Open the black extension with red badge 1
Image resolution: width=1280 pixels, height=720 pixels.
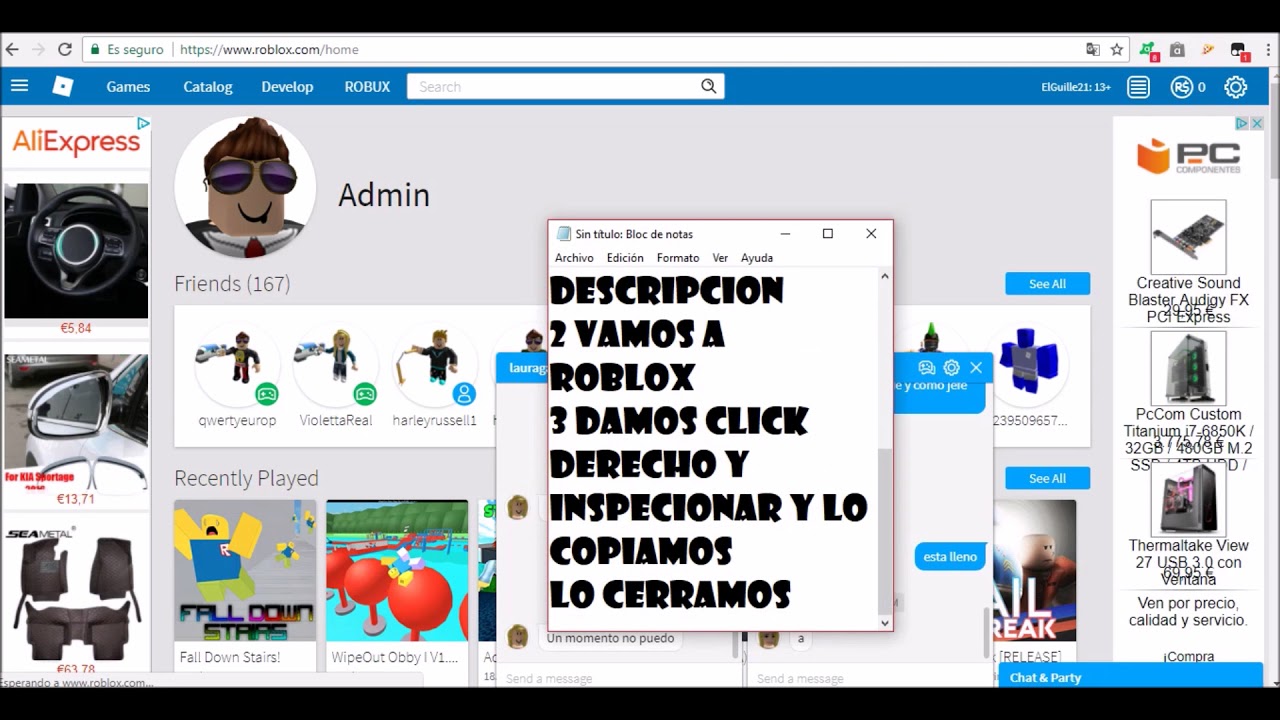coord(1238,50)
